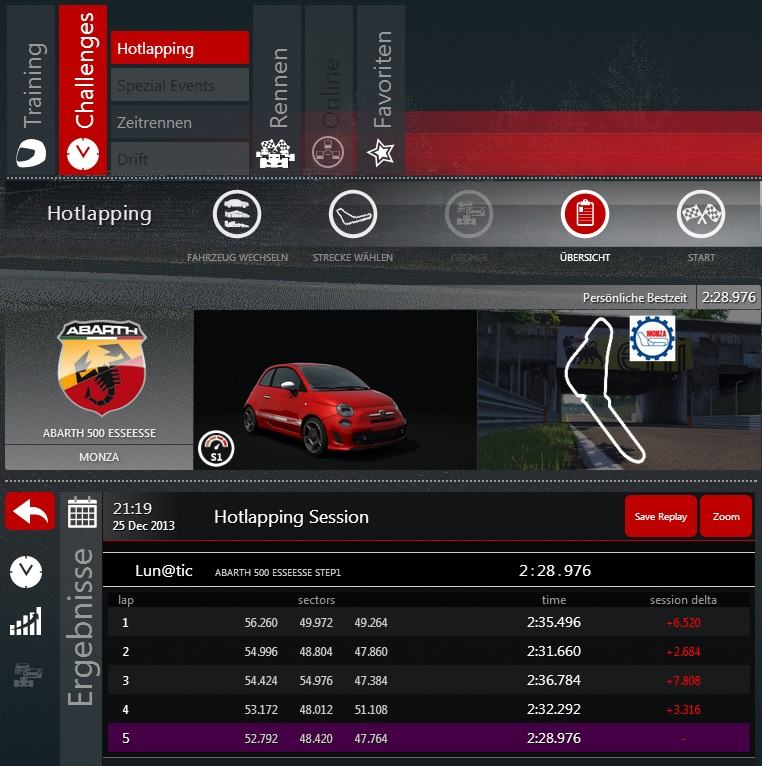Click session delta +6.520
Viewport: 762px width, 766px height.
(683, 622)
